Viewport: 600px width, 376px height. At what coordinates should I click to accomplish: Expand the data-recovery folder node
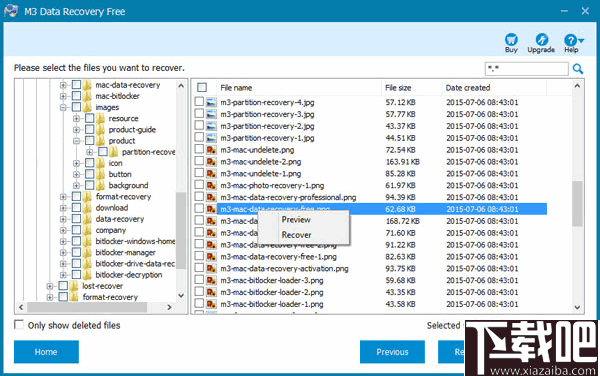pos(63,219)
